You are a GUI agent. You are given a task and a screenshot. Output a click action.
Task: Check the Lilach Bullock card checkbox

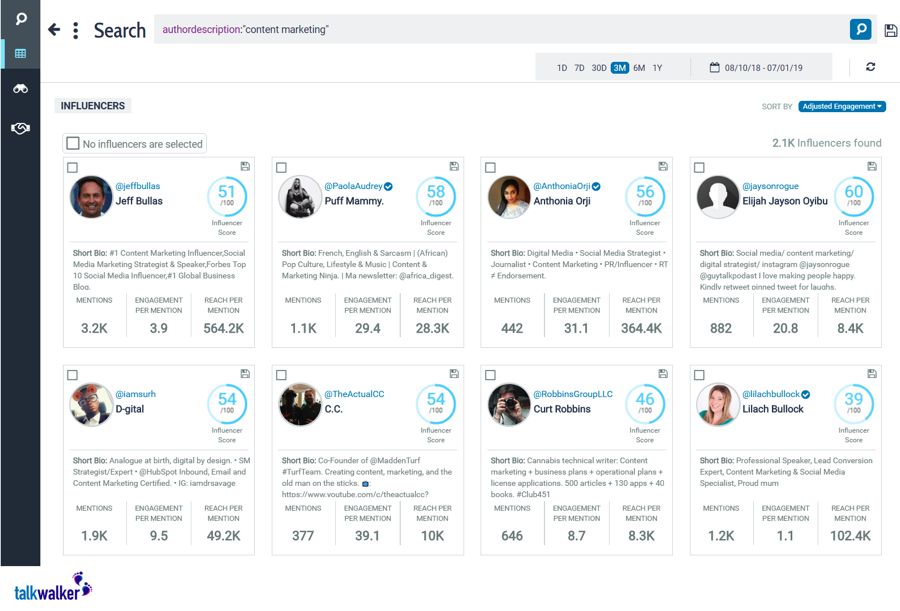pyautogui.click(x=699, y=375)
